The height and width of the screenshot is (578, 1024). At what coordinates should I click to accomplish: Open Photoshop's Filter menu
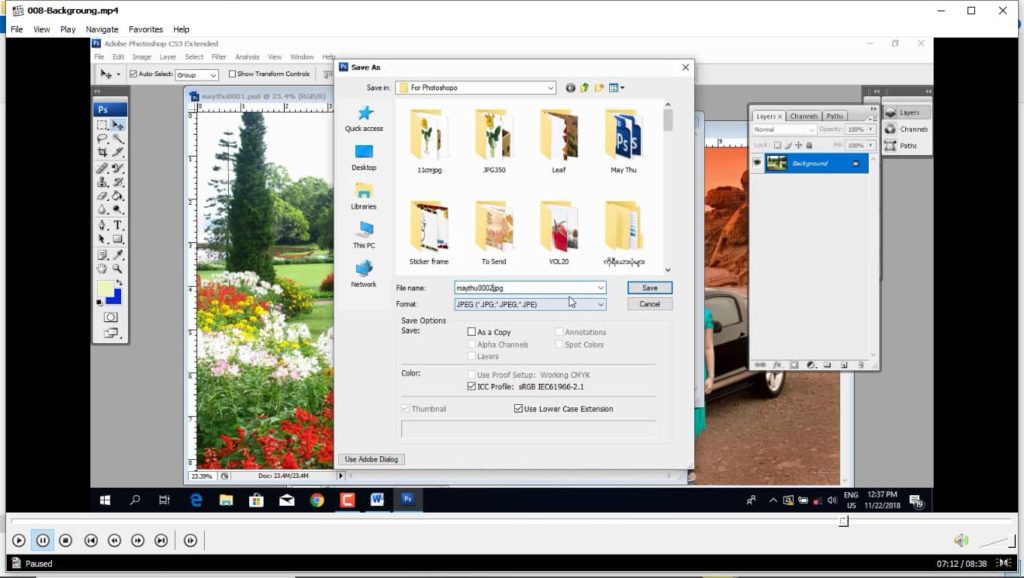coord(219,57)
